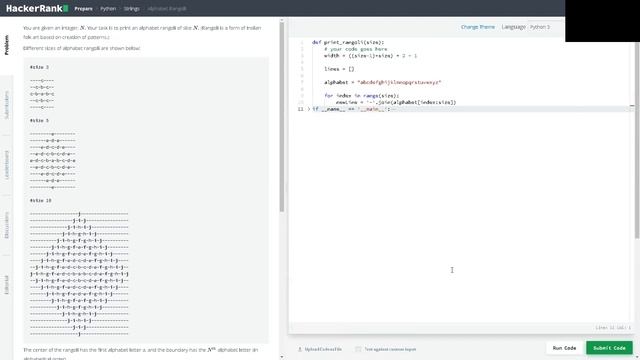Expand the folded code at line 11
This screenshot has width=640, height=360.
(309, 109)
